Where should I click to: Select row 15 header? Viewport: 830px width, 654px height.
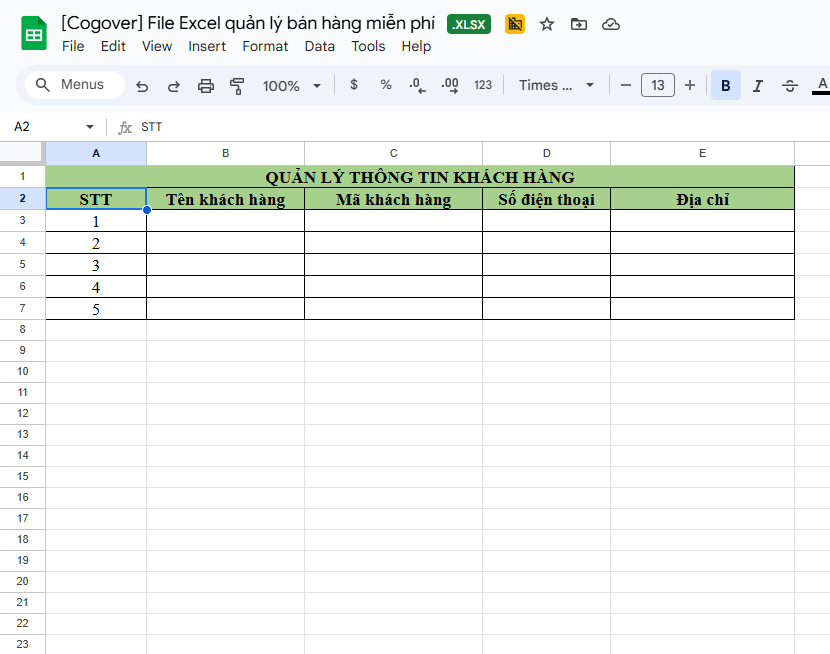point(22,476)
